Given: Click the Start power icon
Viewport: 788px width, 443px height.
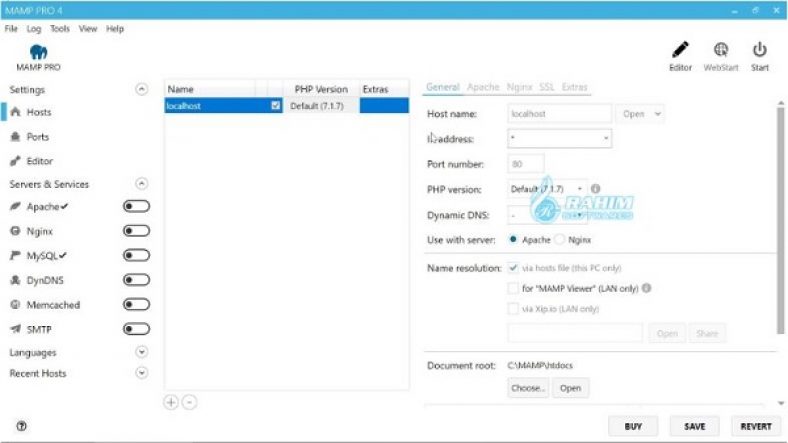Looking at the screenshot, I should tap(759, 50).
